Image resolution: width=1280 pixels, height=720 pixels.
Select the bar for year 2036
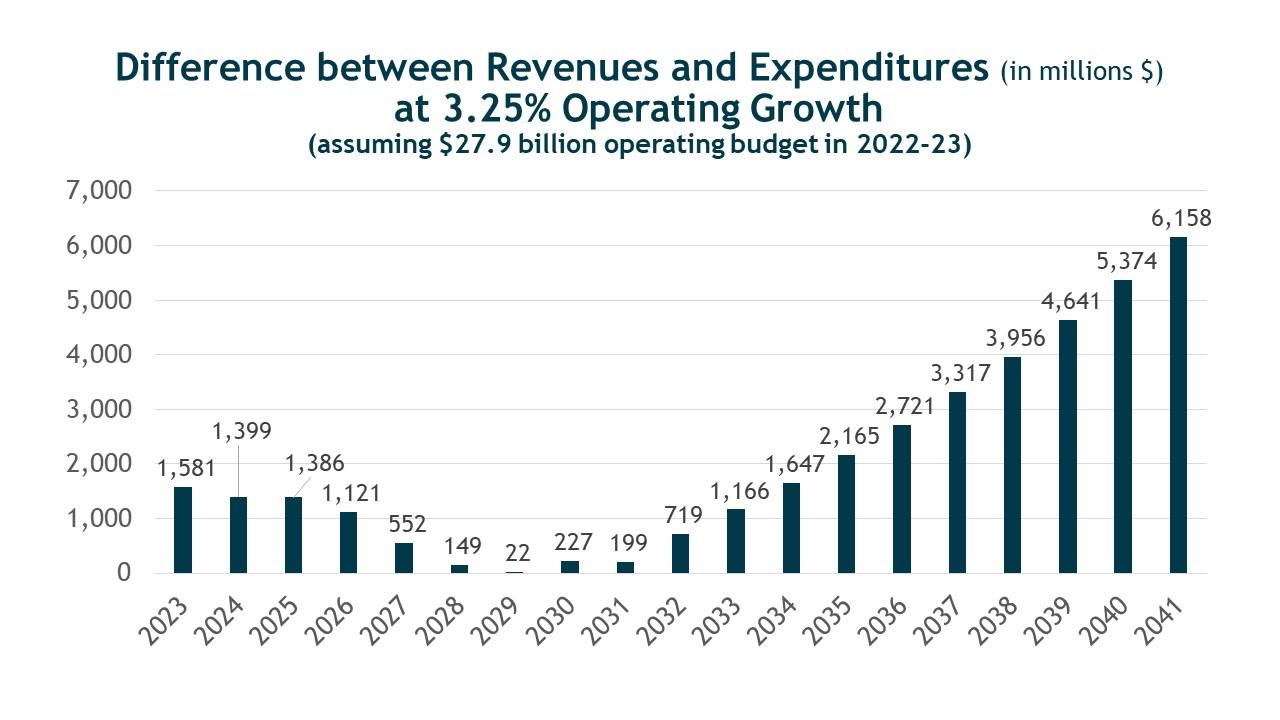pos(902,499)
